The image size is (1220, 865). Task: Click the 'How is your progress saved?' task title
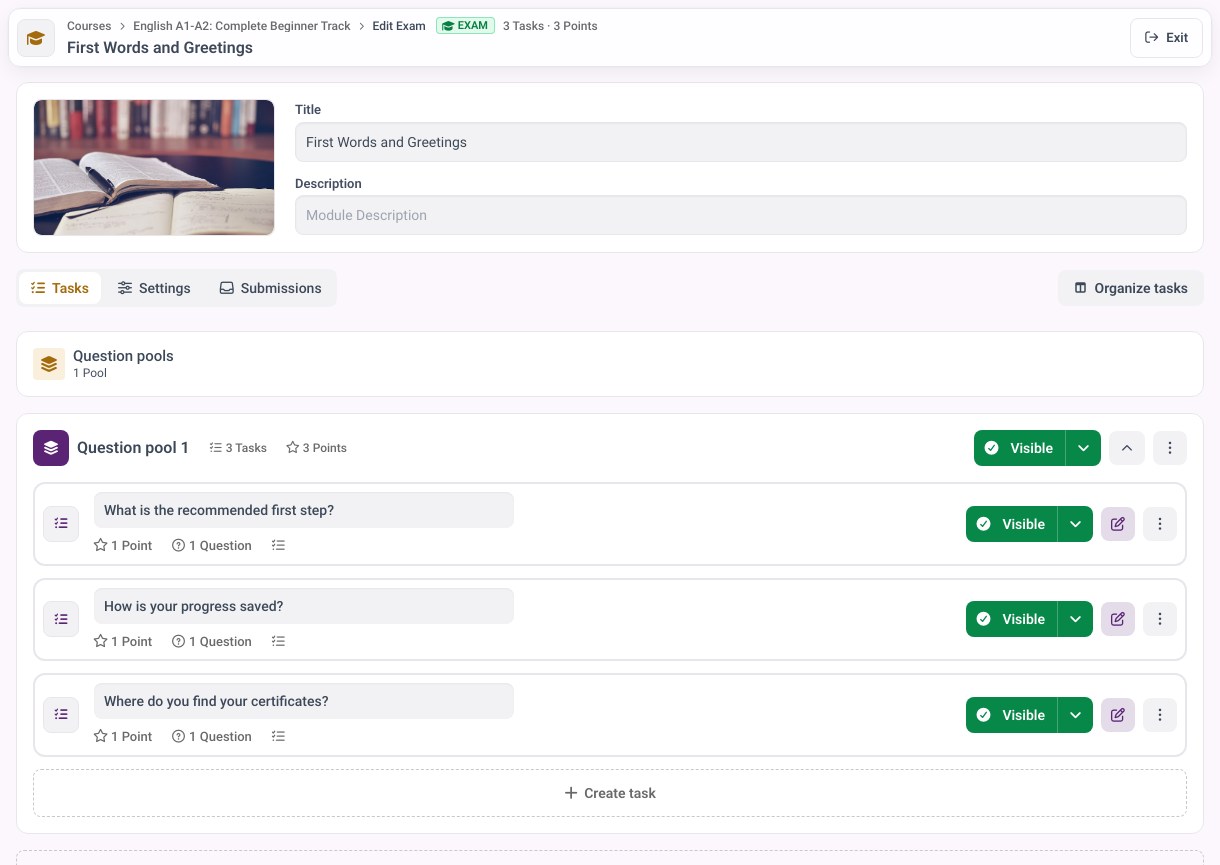tap(304, 606)
